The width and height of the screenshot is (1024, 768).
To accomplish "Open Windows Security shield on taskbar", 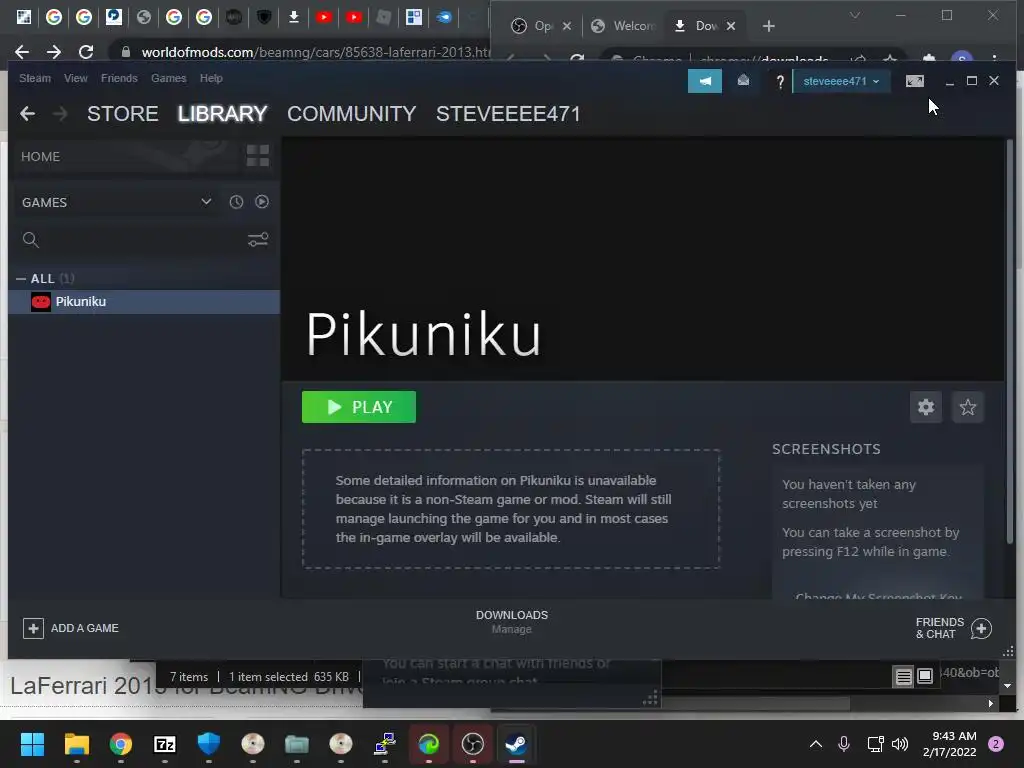I will [208, 744].
